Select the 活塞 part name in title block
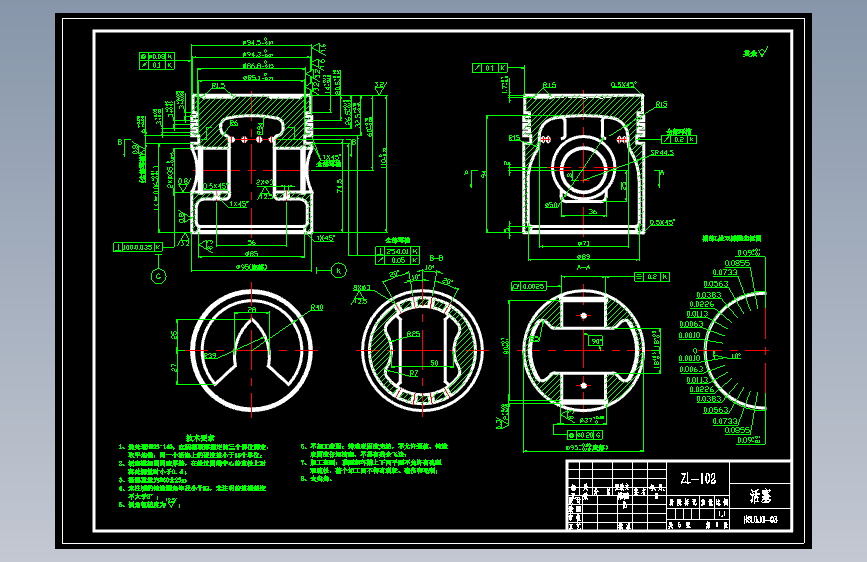Image resolution: width=867 pixels, height=562 pixels. pyautogui.click(x=760, y=496)
